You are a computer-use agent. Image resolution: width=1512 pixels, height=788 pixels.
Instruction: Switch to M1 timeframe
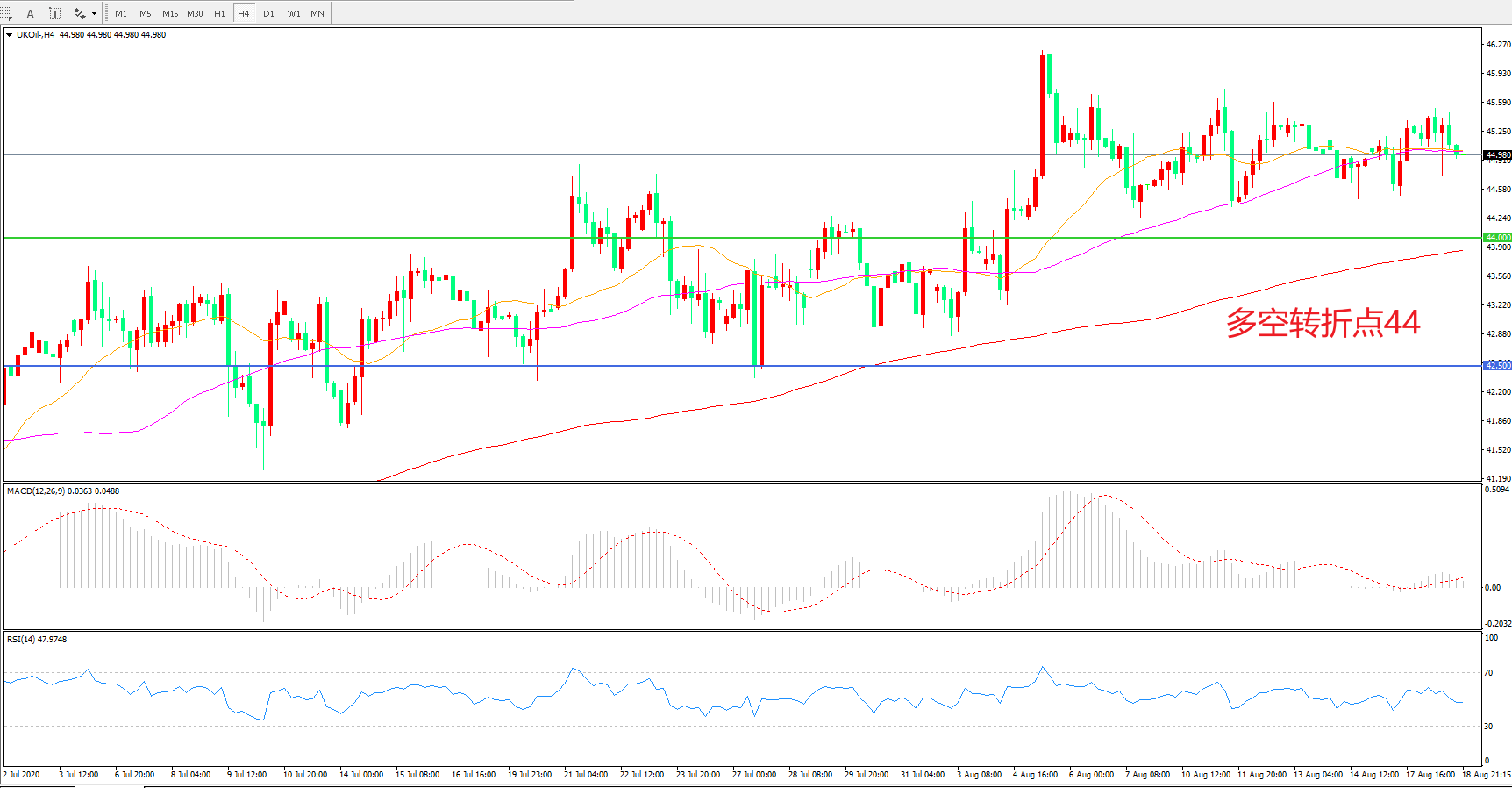tap(121, 13)
